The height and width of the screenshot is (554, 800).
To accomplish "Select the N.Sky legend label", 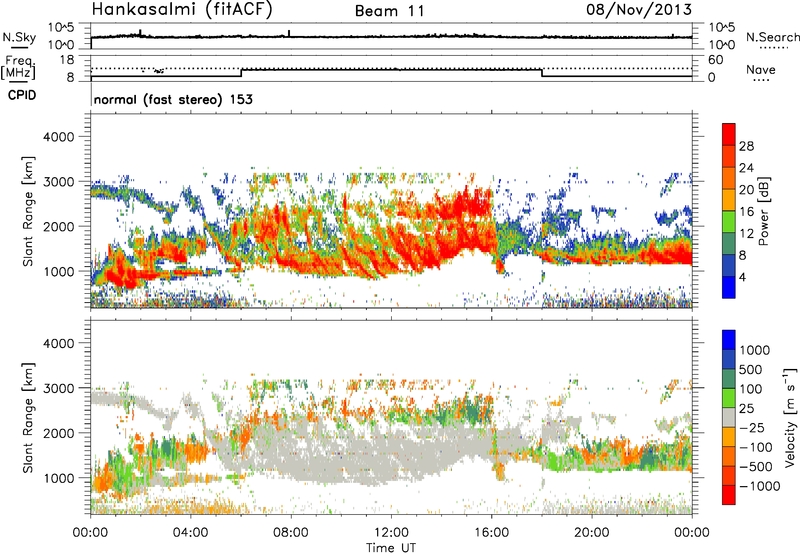I will click(x=19, y=37).
